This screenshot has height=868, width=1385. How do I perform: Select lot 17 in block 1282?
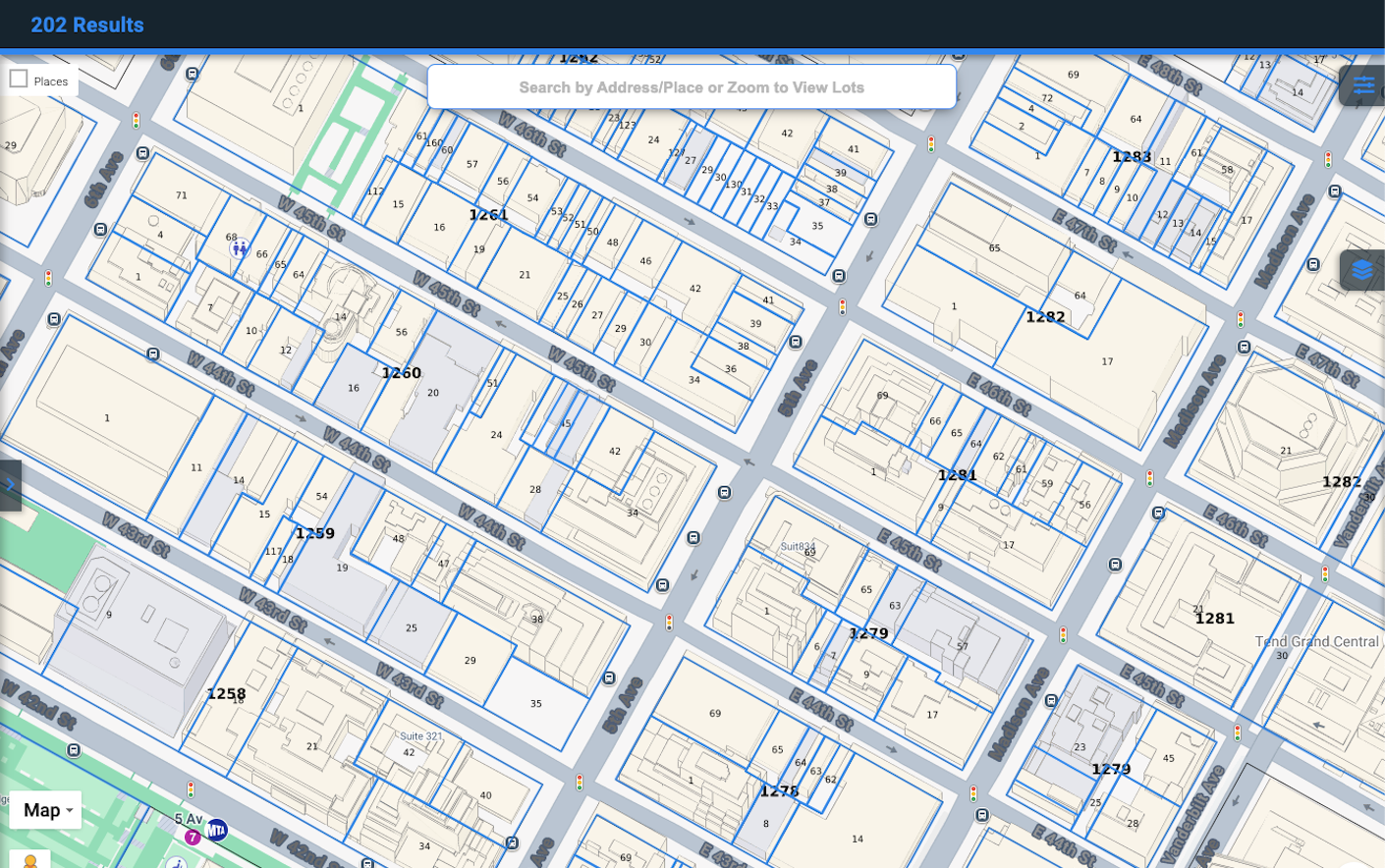coord(1107,361)
